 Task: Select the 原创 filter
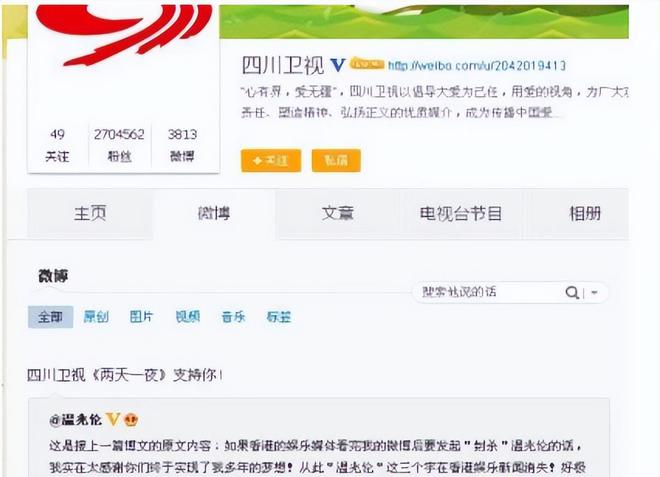96,317
